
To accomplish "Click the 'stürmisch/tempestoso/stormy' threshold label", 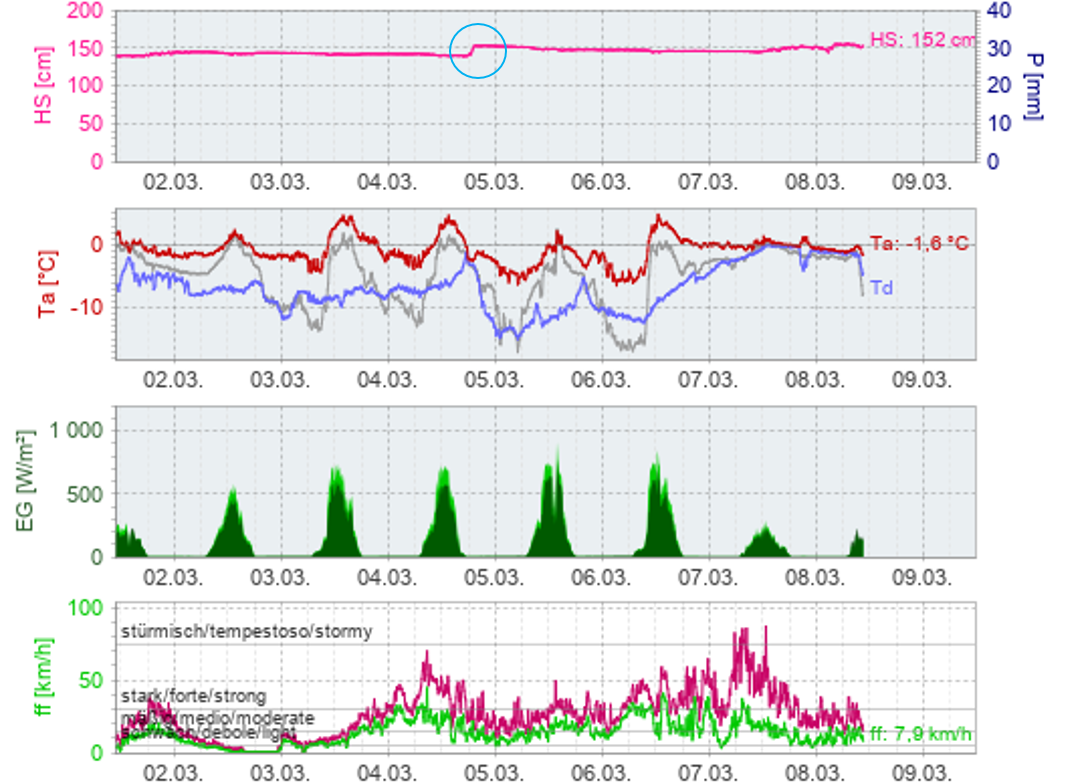I will click(x=247, y=631).
